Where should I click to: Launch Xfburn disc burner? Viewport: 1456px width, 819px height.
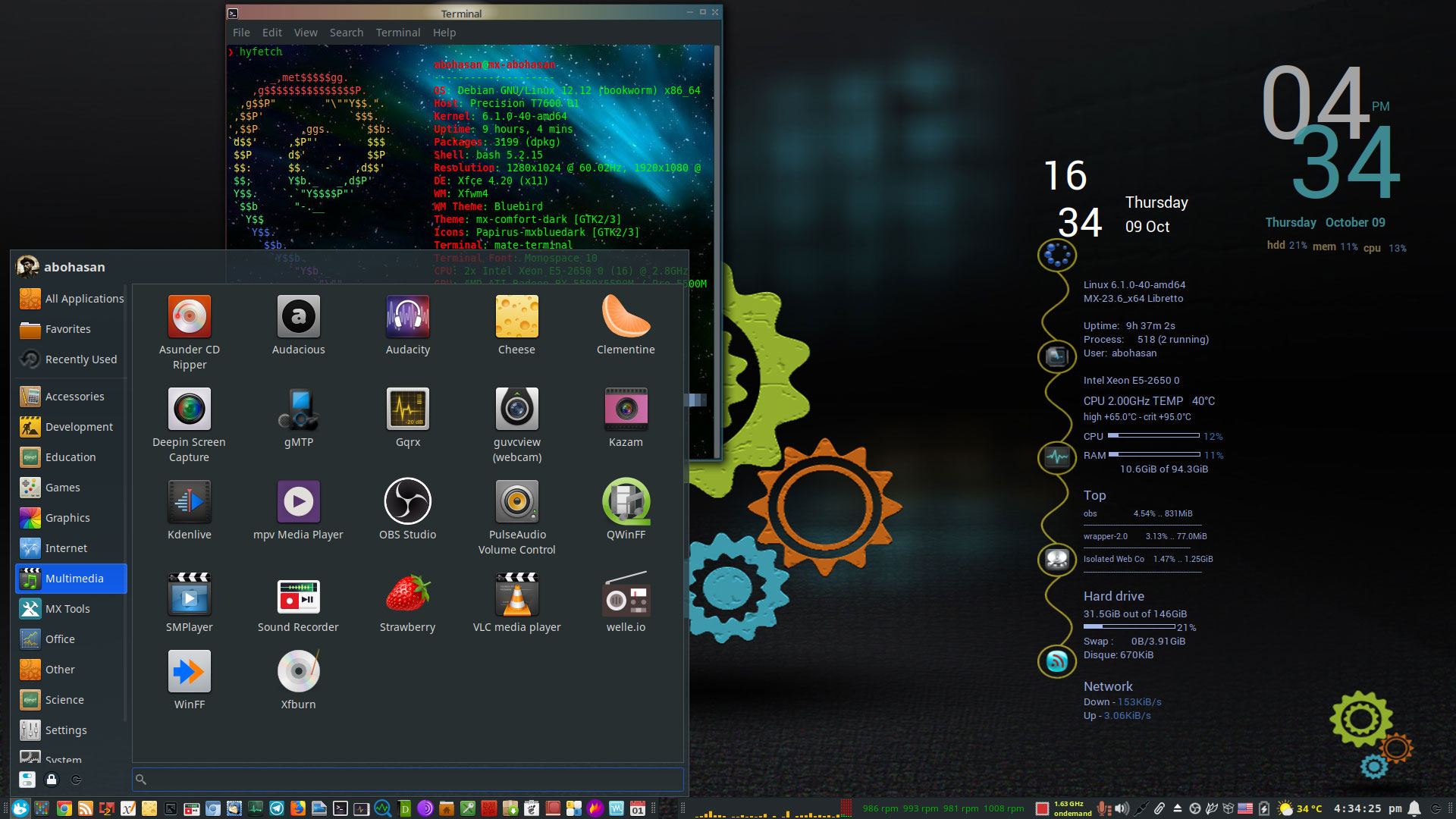298,679
